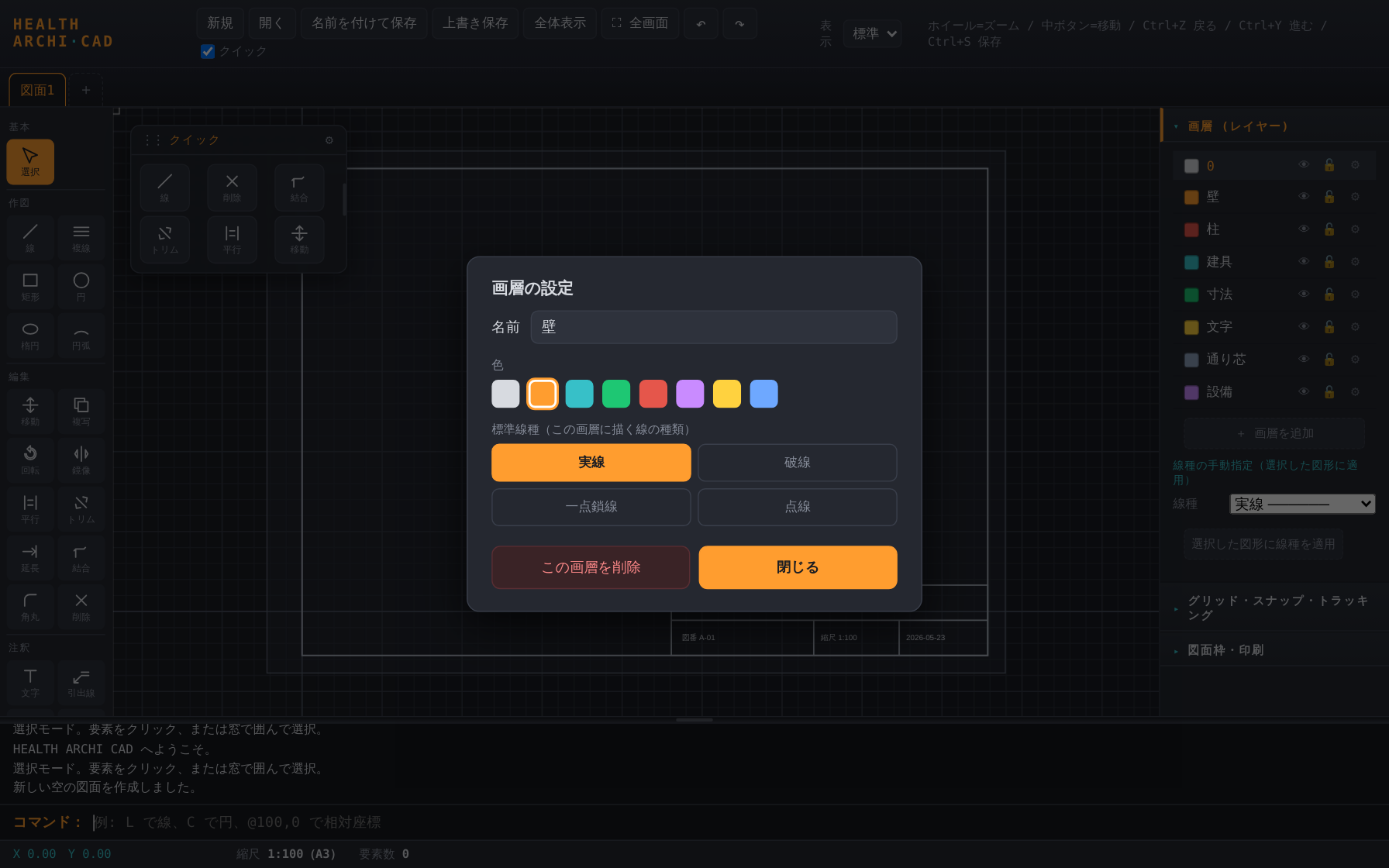Click 名前を付けて保存 in the top menu
The image size is (1389, 868).
click(364, 23)
